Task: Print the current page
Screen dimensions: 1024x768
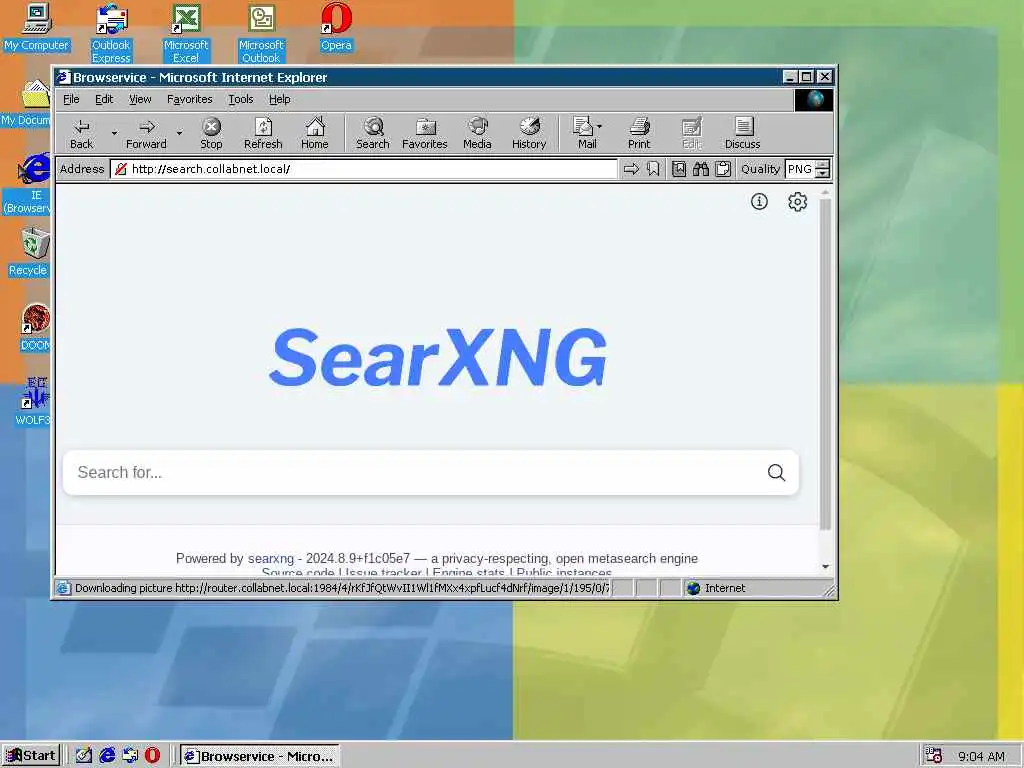Action: (x=639, y=133)
